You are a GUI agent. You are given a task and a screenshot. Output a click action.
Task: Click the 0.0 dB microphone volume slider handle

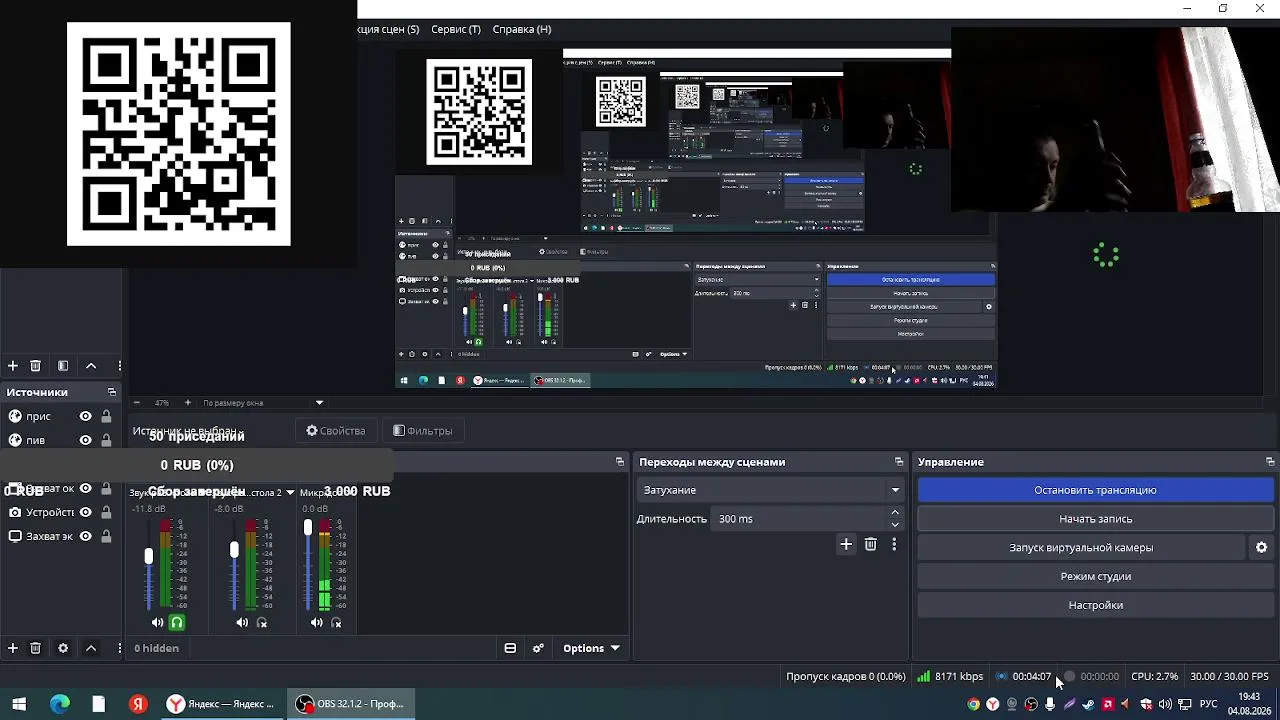pyautogui.click(x=308, y=527)
